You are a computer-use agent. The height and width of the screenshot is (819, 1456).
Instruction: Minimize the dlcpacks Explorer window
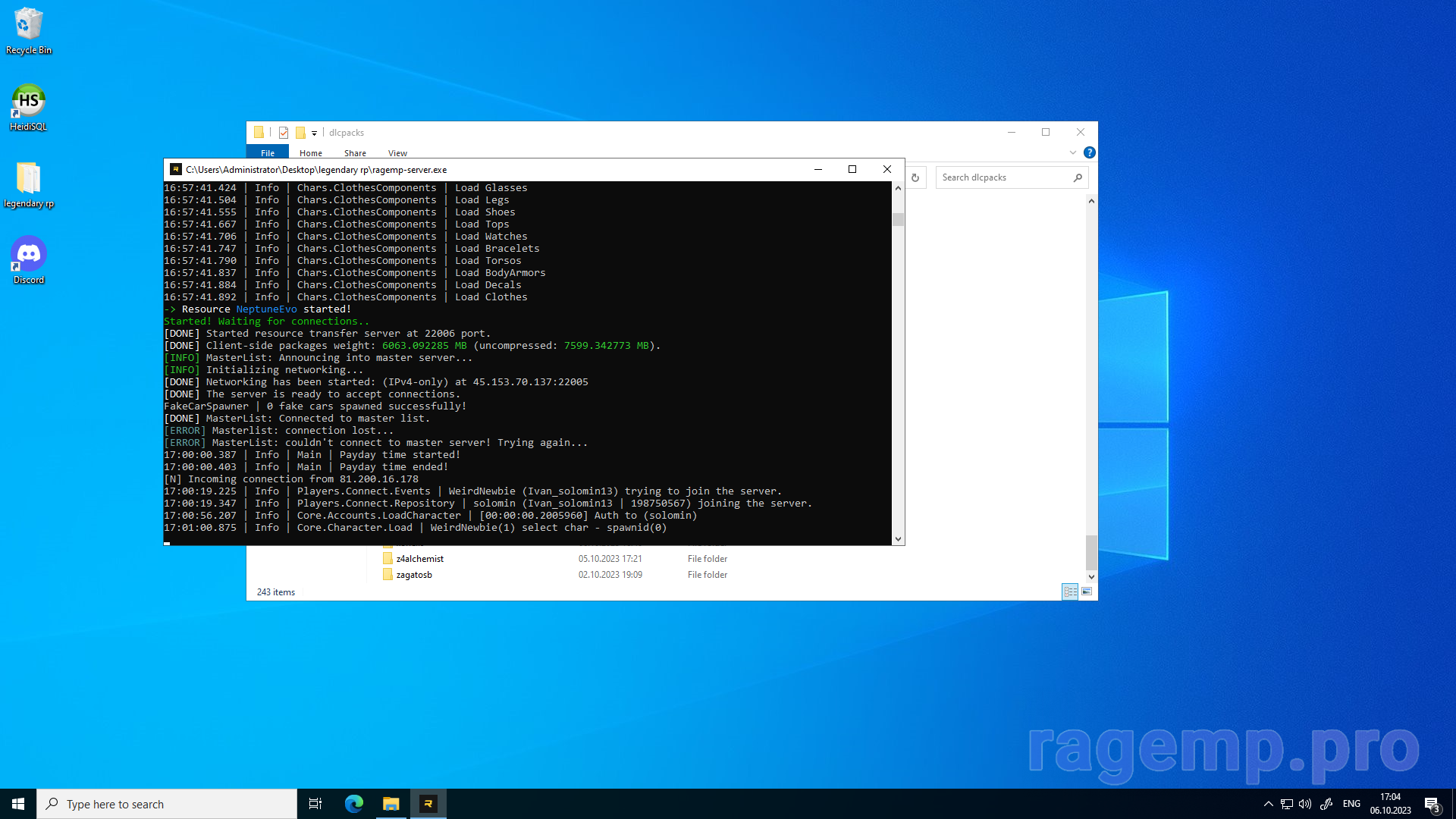coord(1011,132)
